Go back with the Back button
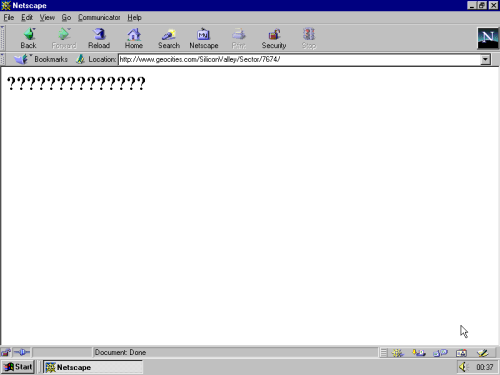Screen dimensions: 500x375 29,38
